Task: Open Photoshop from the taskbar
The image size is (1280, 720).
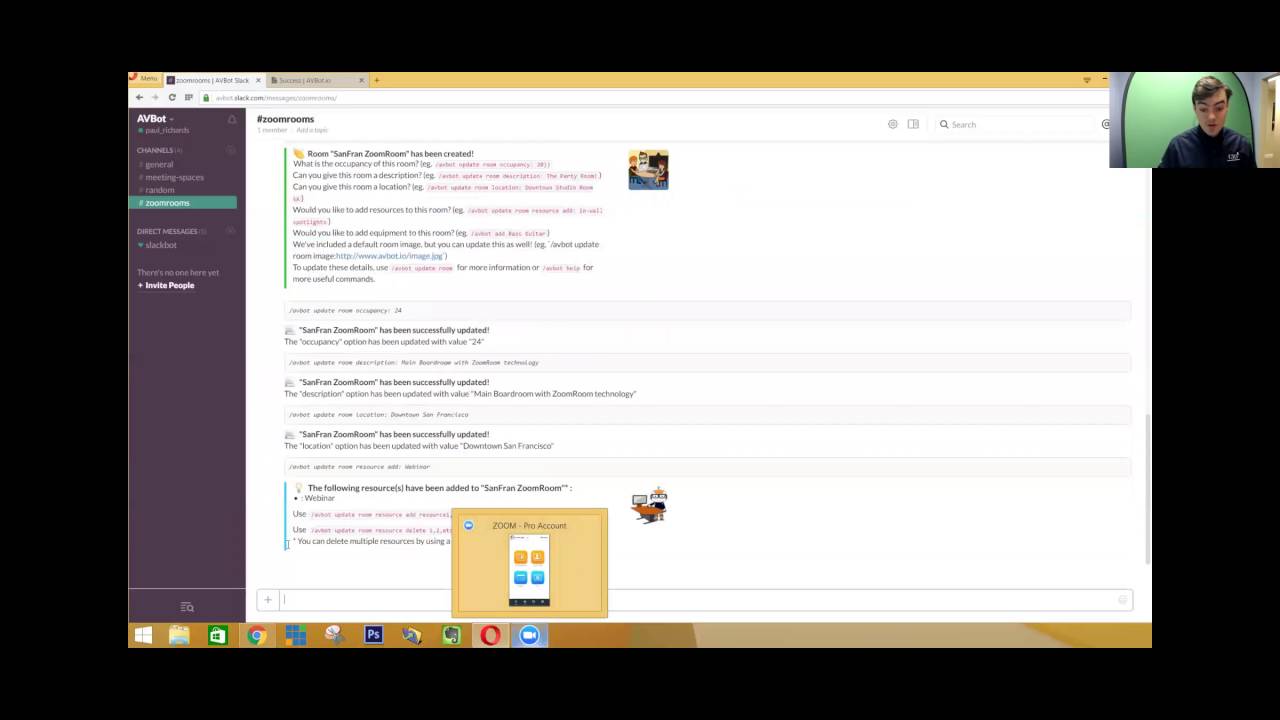Action: pyautogui.click(x=373, y=635)
